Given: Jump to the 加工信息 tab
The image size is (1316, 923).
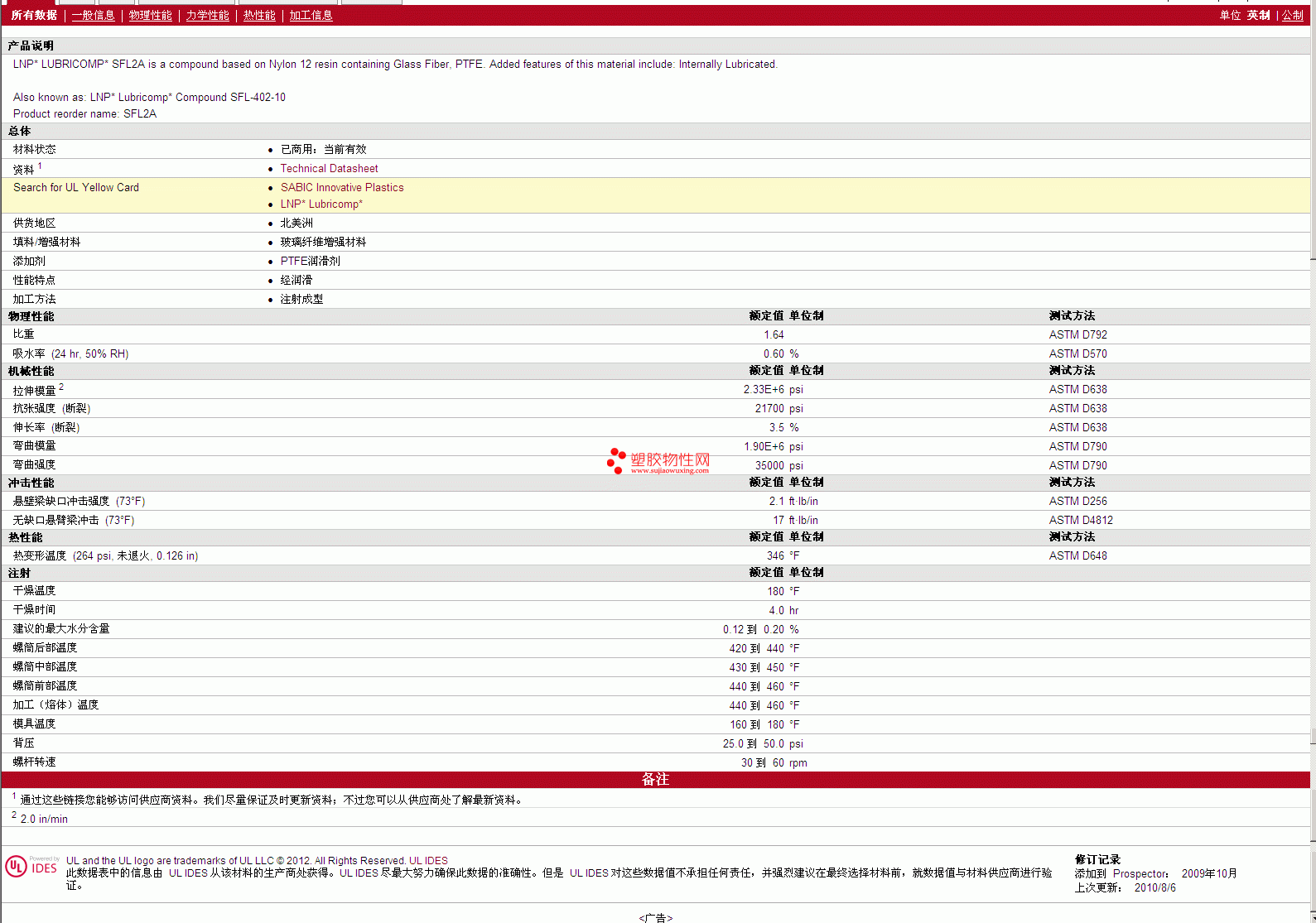Looking at the screenshot, I should (311, 16).
